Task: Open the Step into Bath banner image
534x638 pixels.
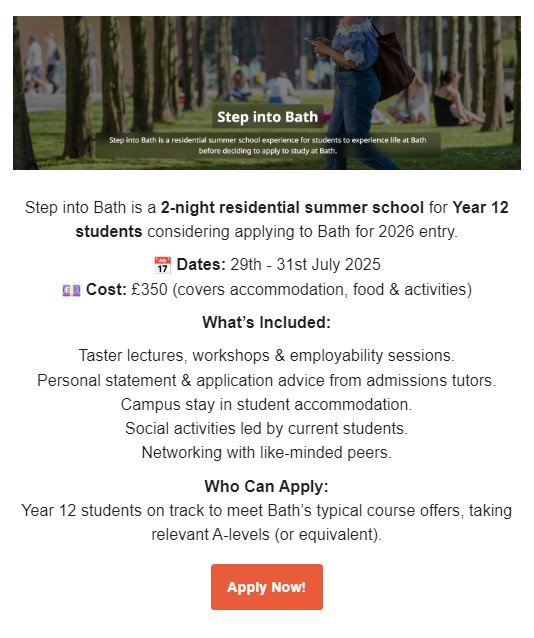Action: [x=267, y=93]
